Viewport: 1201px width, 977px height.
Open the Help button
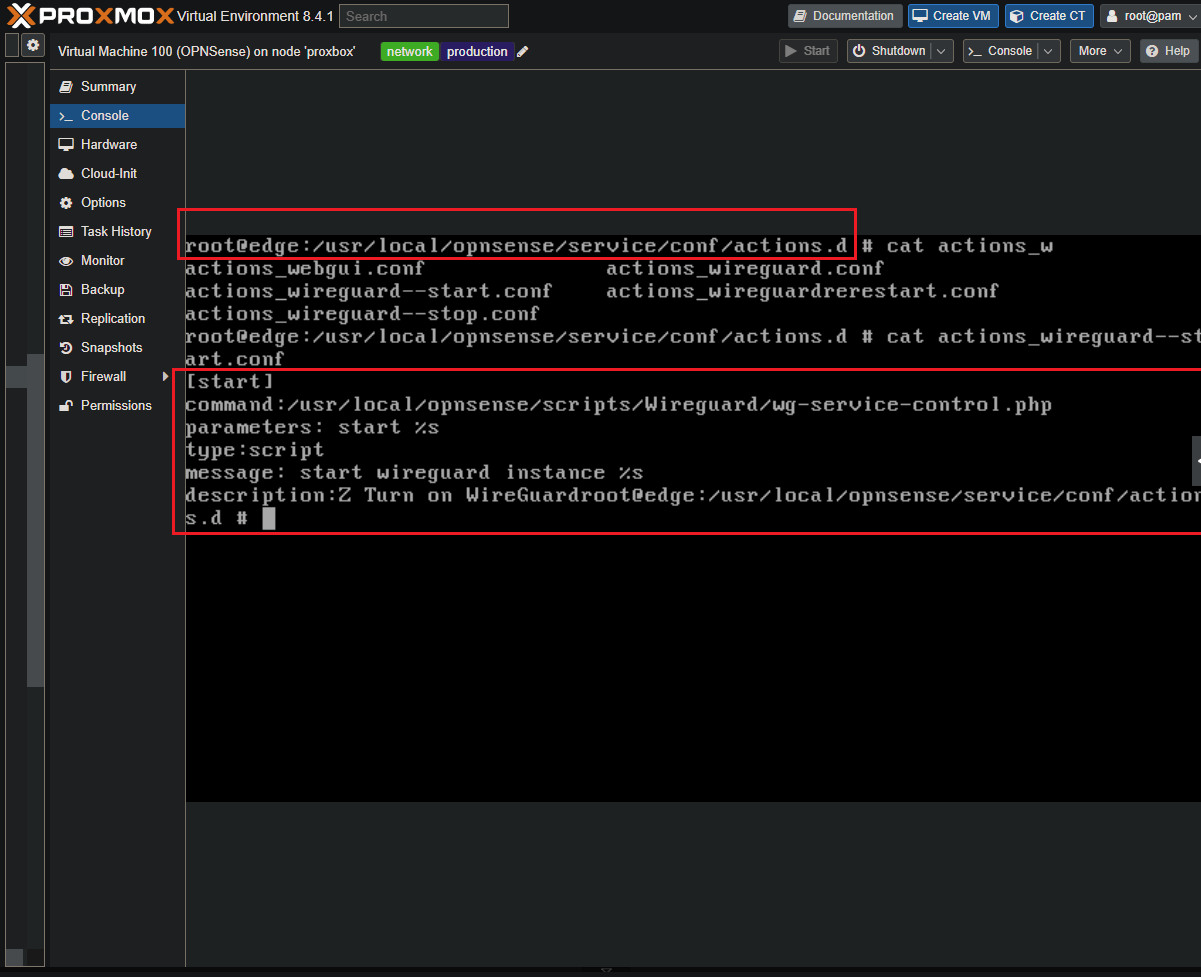[1169, 51]
